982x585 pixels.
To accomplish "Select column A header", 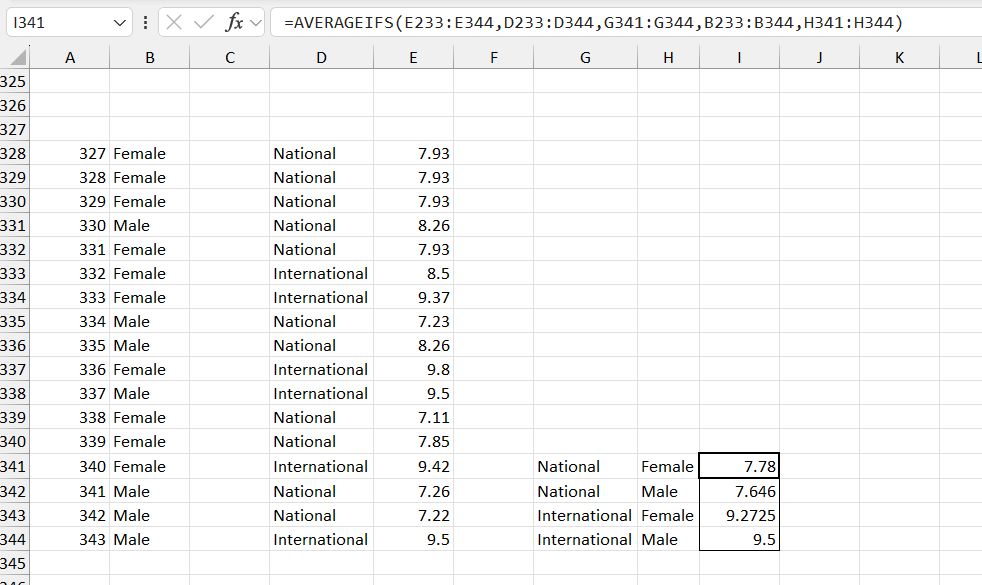I will [x=70, y=58].
